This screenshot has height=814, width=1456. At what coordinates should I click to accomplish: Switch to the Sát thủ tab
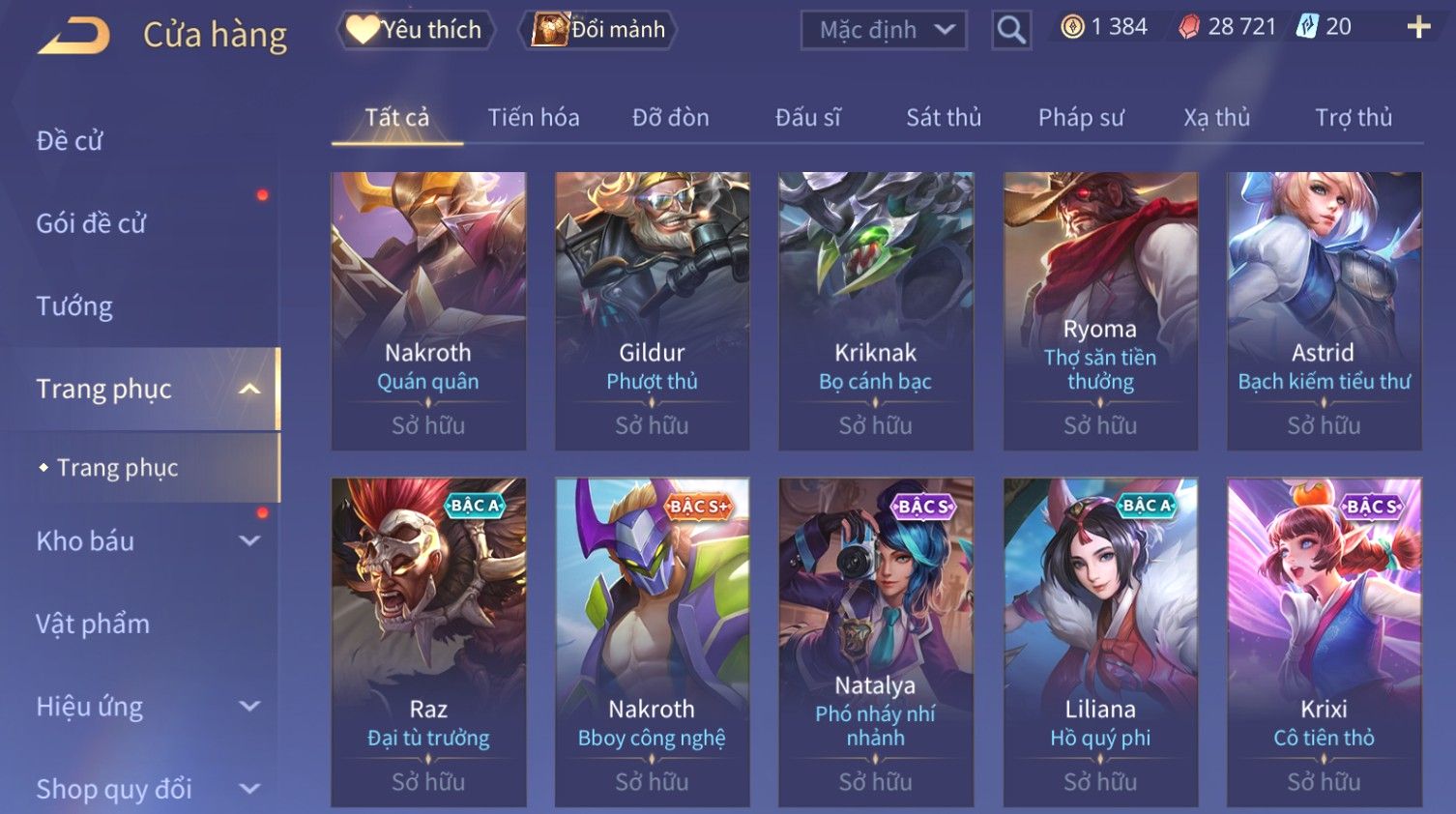944,118
